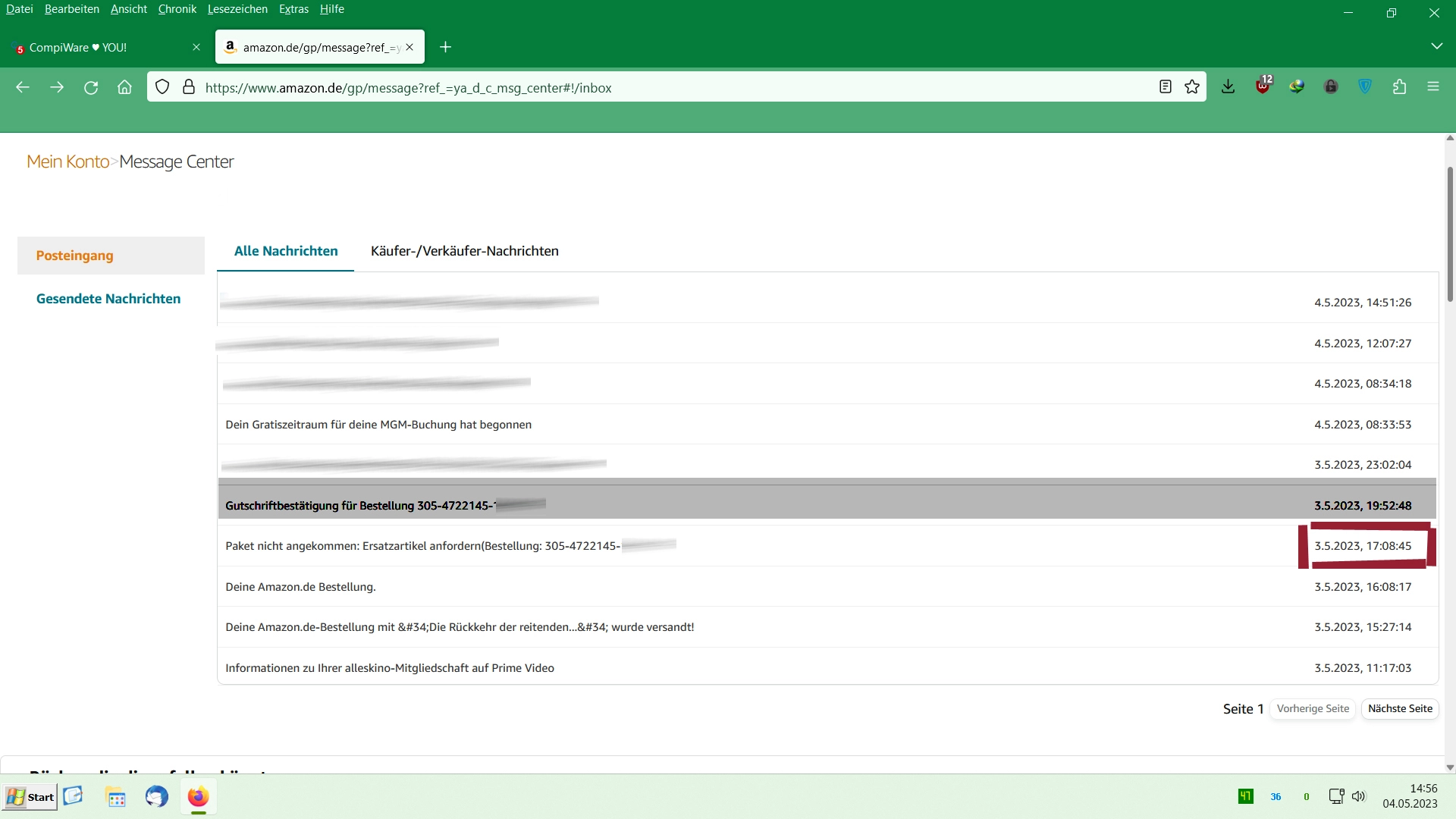
Task: Open alleskino-Mitgliedschaft Prime Video message
Action: (x=827, y=668)
